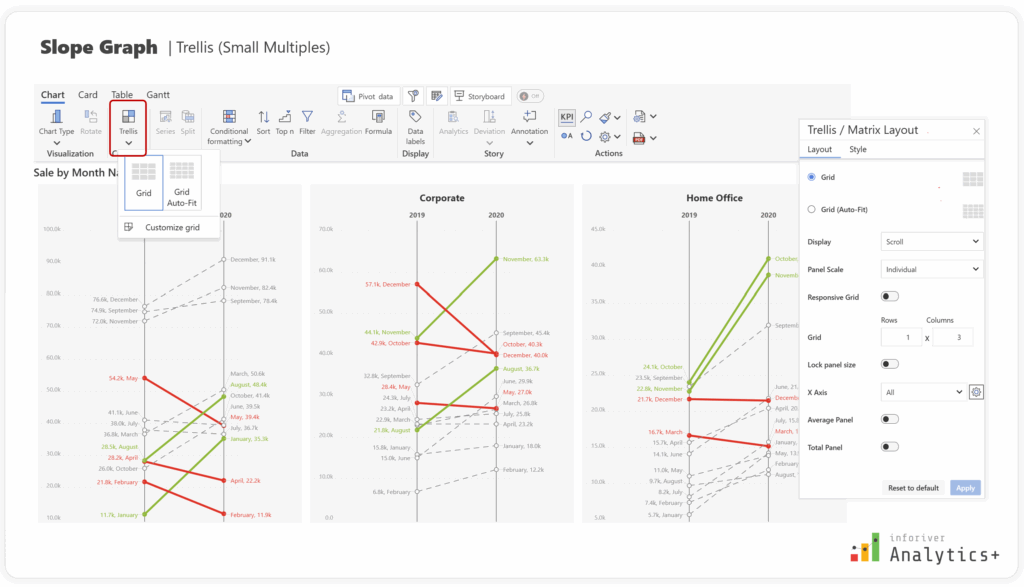Click the X Axis settings gear

point(976,392)
